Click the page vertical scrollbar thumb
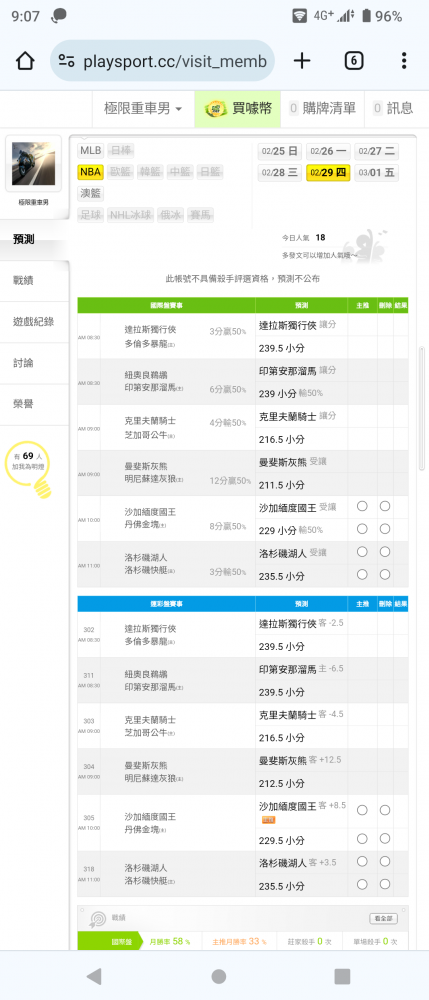The width and height of the screenshot is (429, 1000). (421, 408)
